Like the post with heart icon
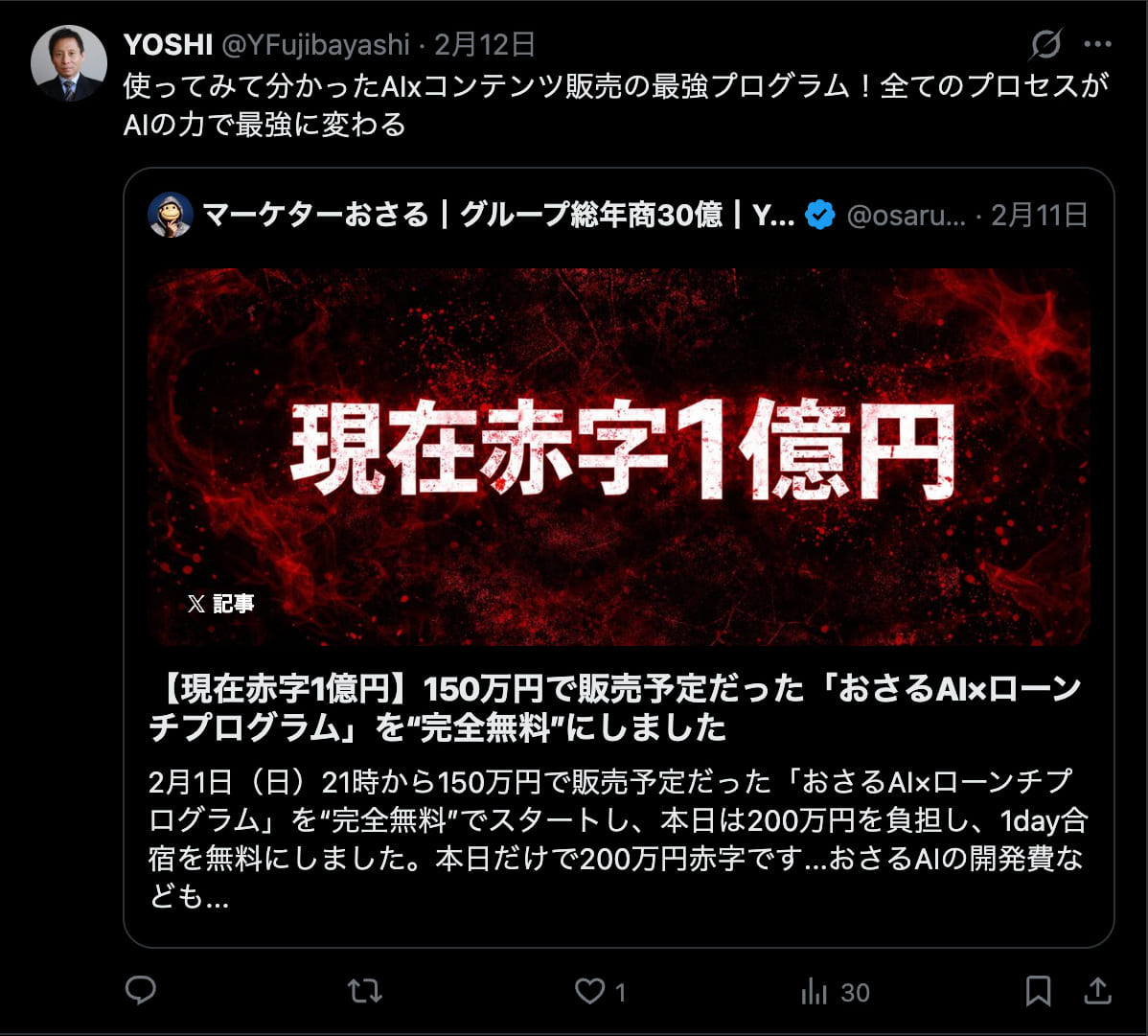 point(590,991)
